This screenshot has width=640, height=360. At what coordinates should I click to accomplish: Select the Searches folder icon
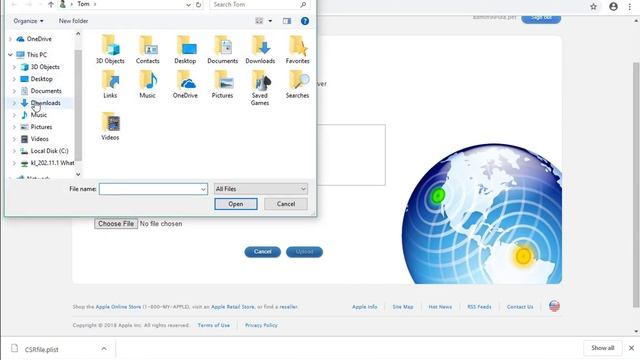(298, 84)
